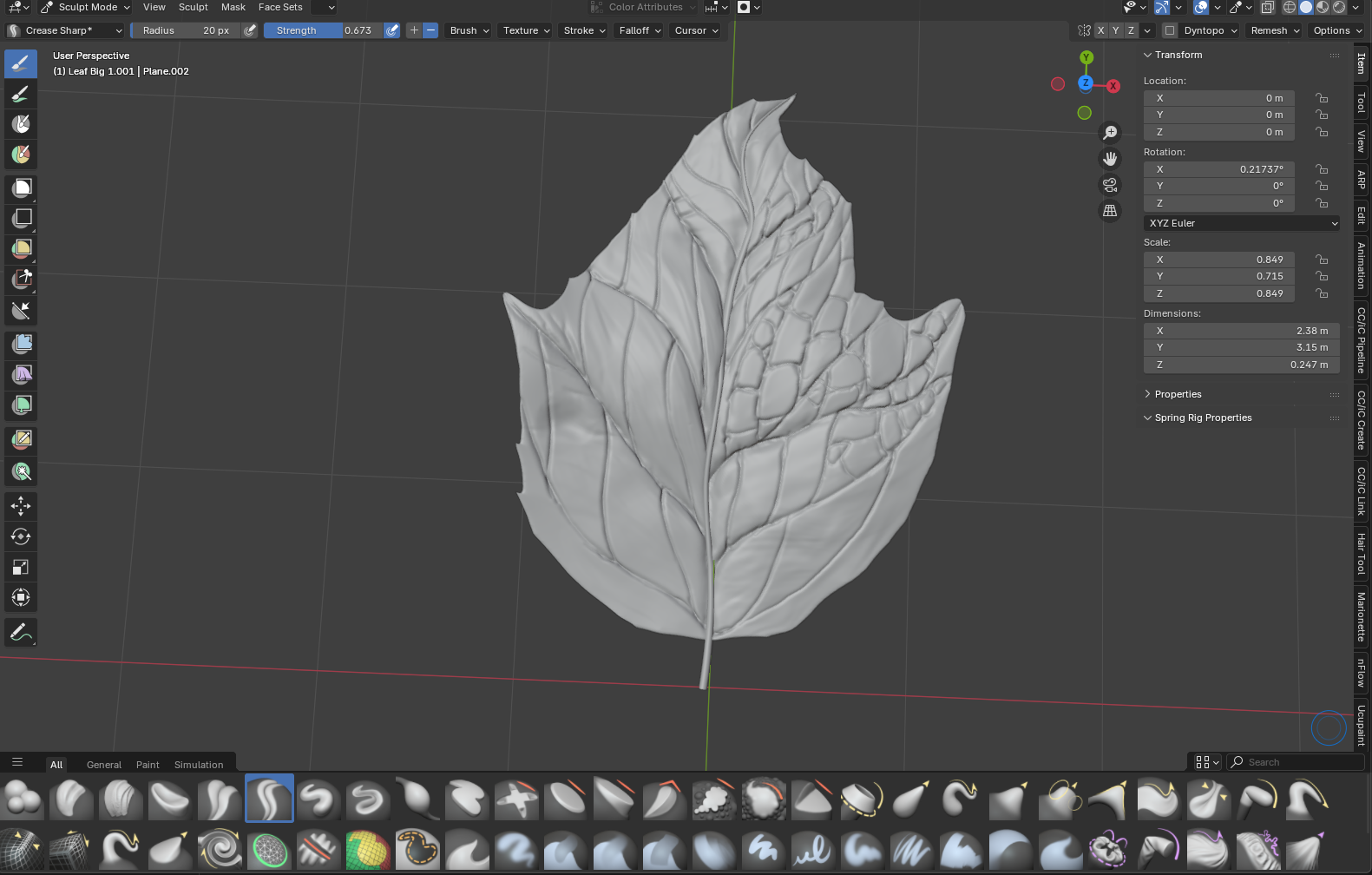
Task: Open the Face Sets menu
Action: [280, 7]
